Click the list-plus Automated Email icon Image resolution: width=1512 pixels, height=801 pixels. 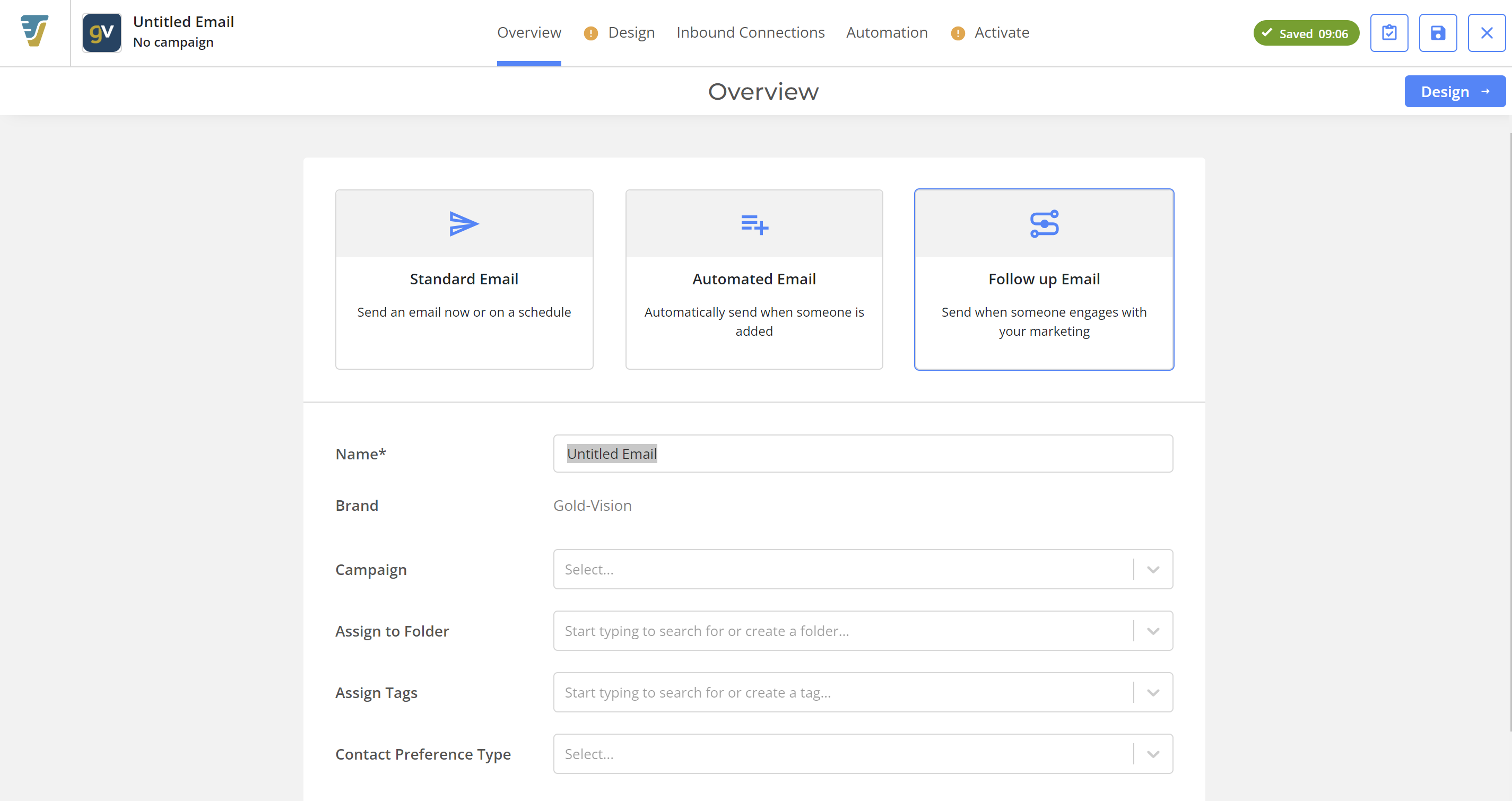(754, 224)
